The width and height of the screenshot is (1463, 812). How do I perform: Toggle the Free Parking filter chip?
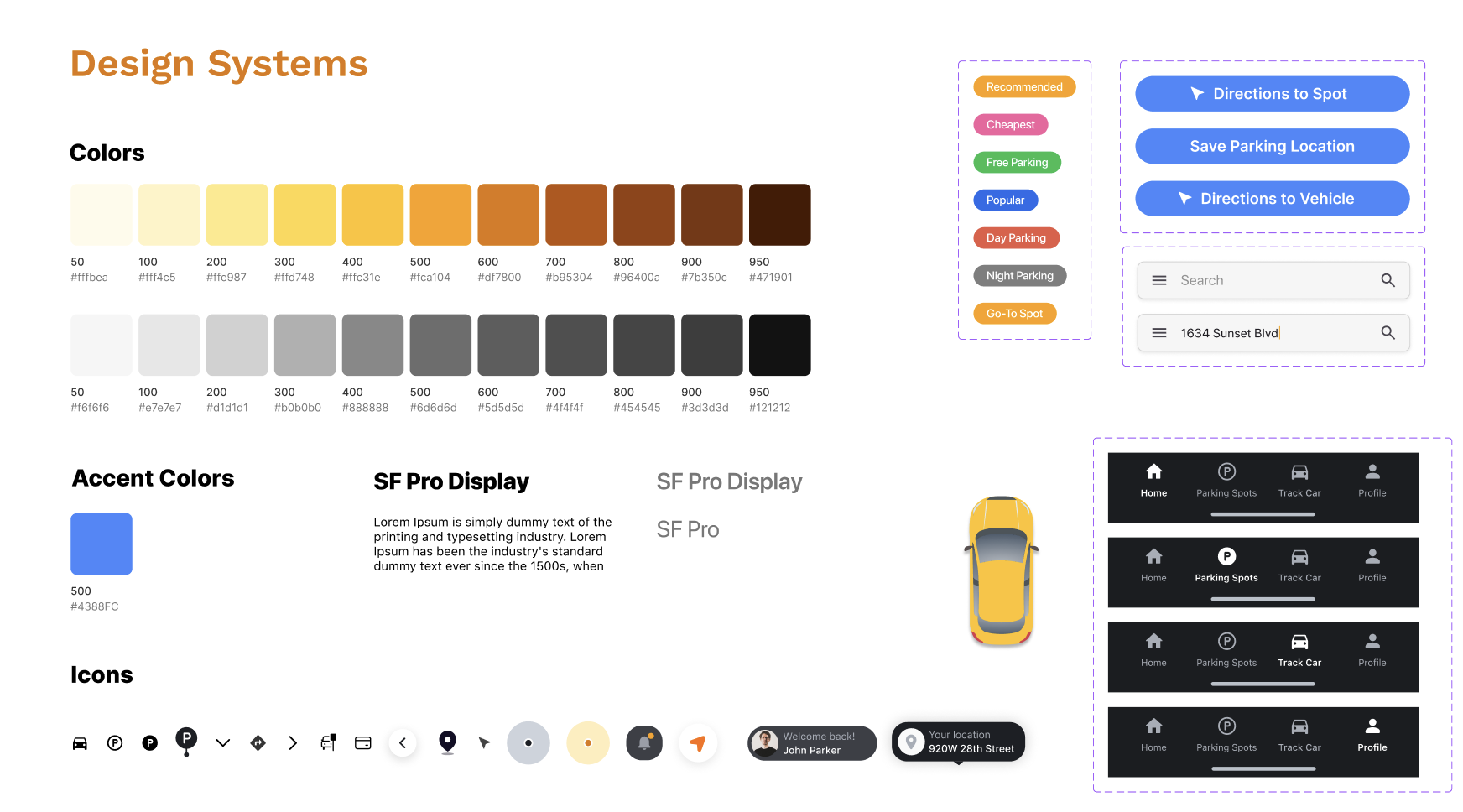click(x=1017, y=163)
